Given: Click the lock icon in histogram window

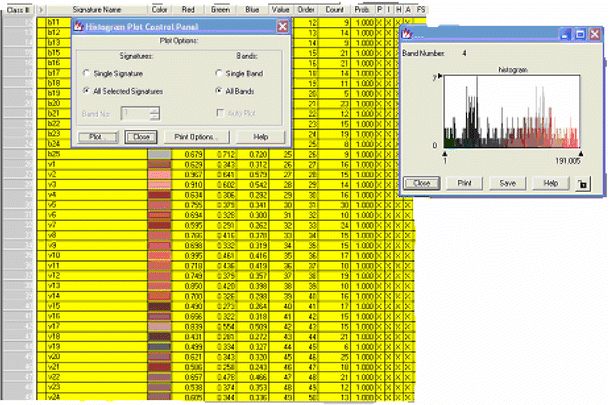Looking at the screenshot, I should point(583,185).
